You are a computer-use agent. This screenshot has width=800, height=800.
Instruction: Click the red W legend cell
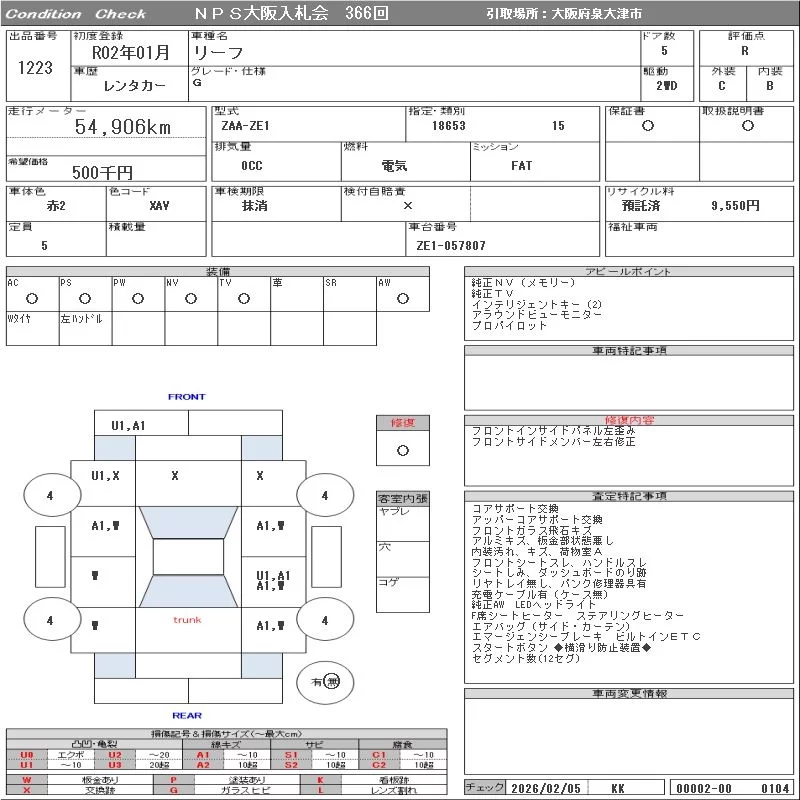click(x=27, y=779)
